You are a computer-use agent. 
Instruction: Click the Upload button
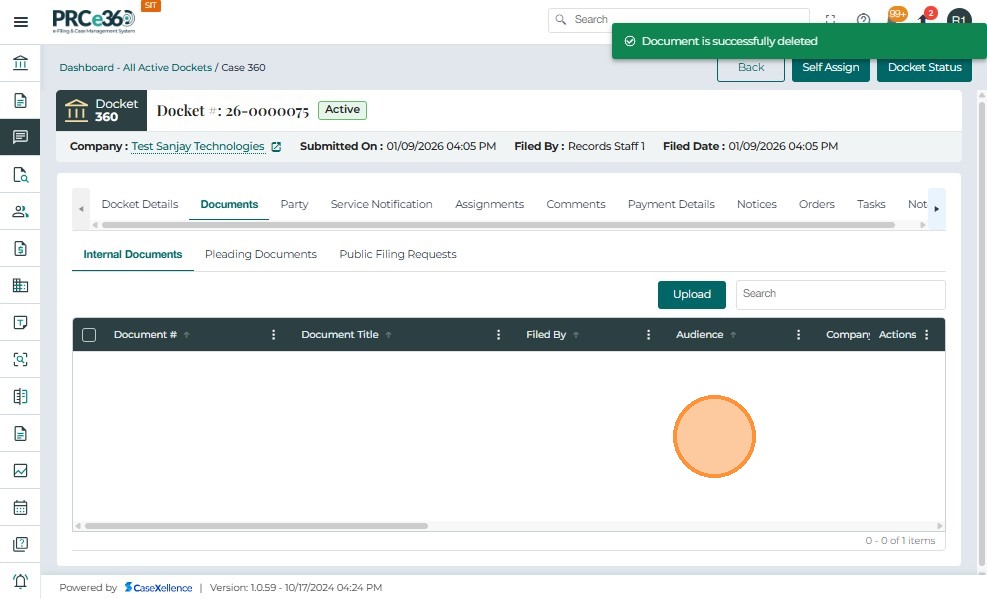coord(692,294)
